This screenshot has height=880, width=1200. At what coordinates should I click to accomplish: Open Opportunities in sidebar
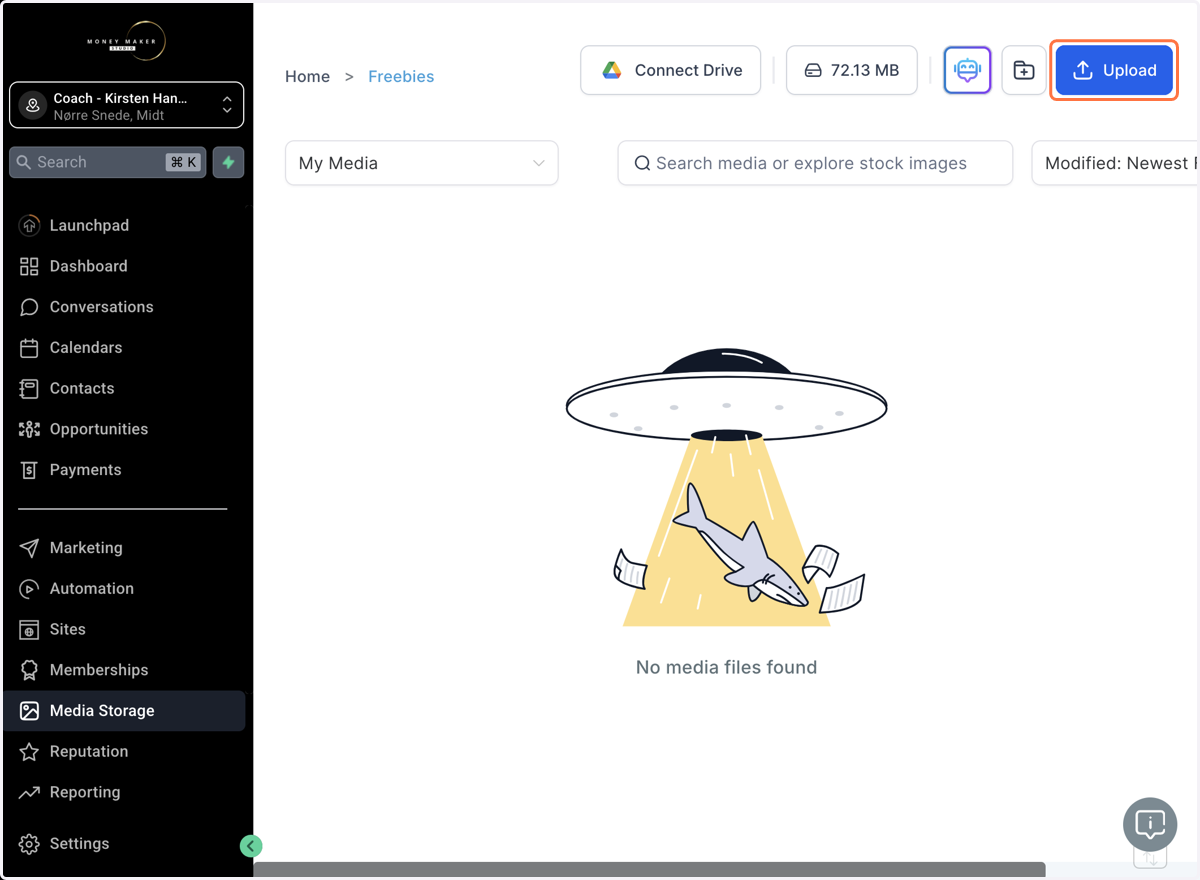pyautogui.click(x=124, y=429)
